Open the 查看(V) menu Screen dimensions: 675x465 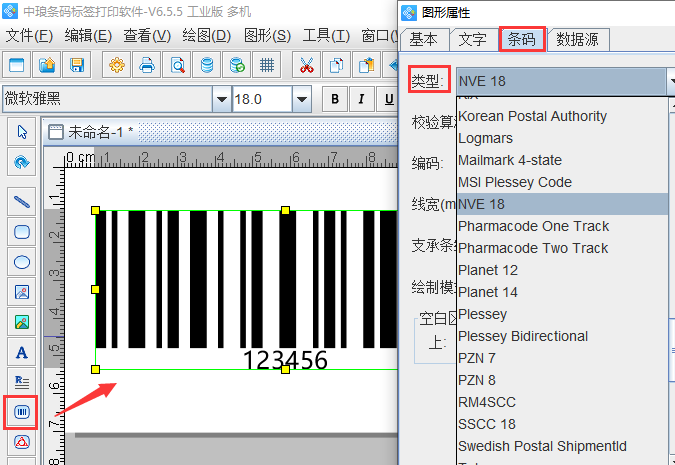pos(147,36)
